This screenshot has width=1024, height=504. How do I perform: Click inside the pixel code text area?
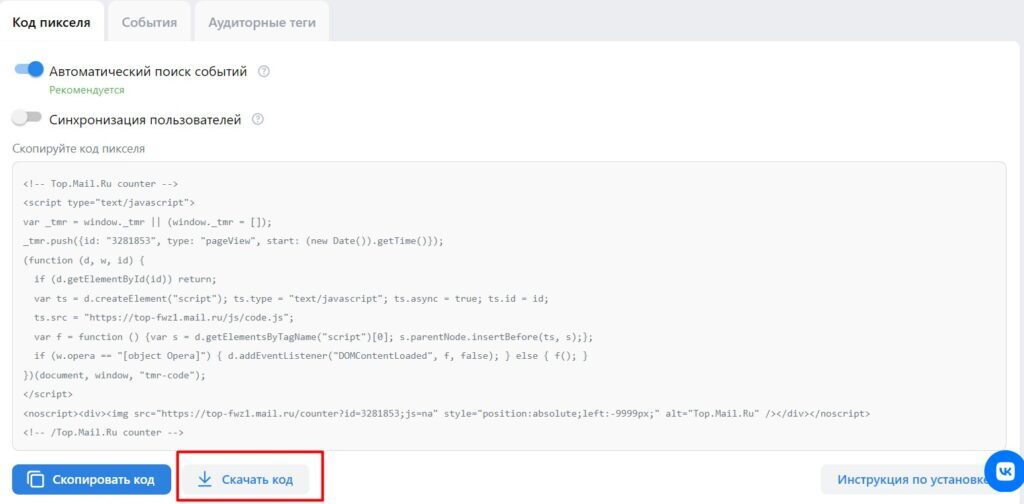[x=509, y=306]
